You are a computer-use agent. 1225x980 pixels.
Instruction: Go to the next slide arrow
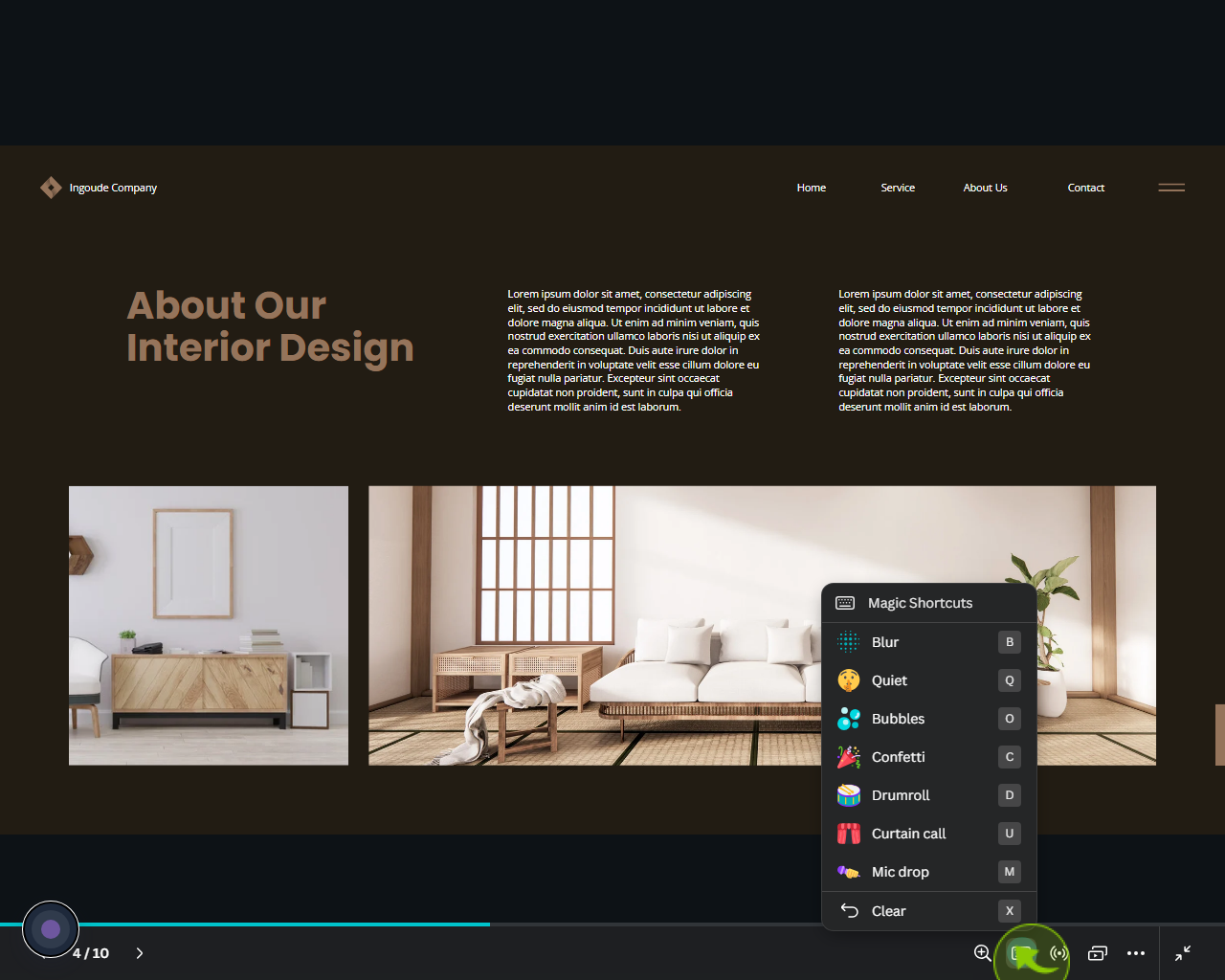(140, 953)
